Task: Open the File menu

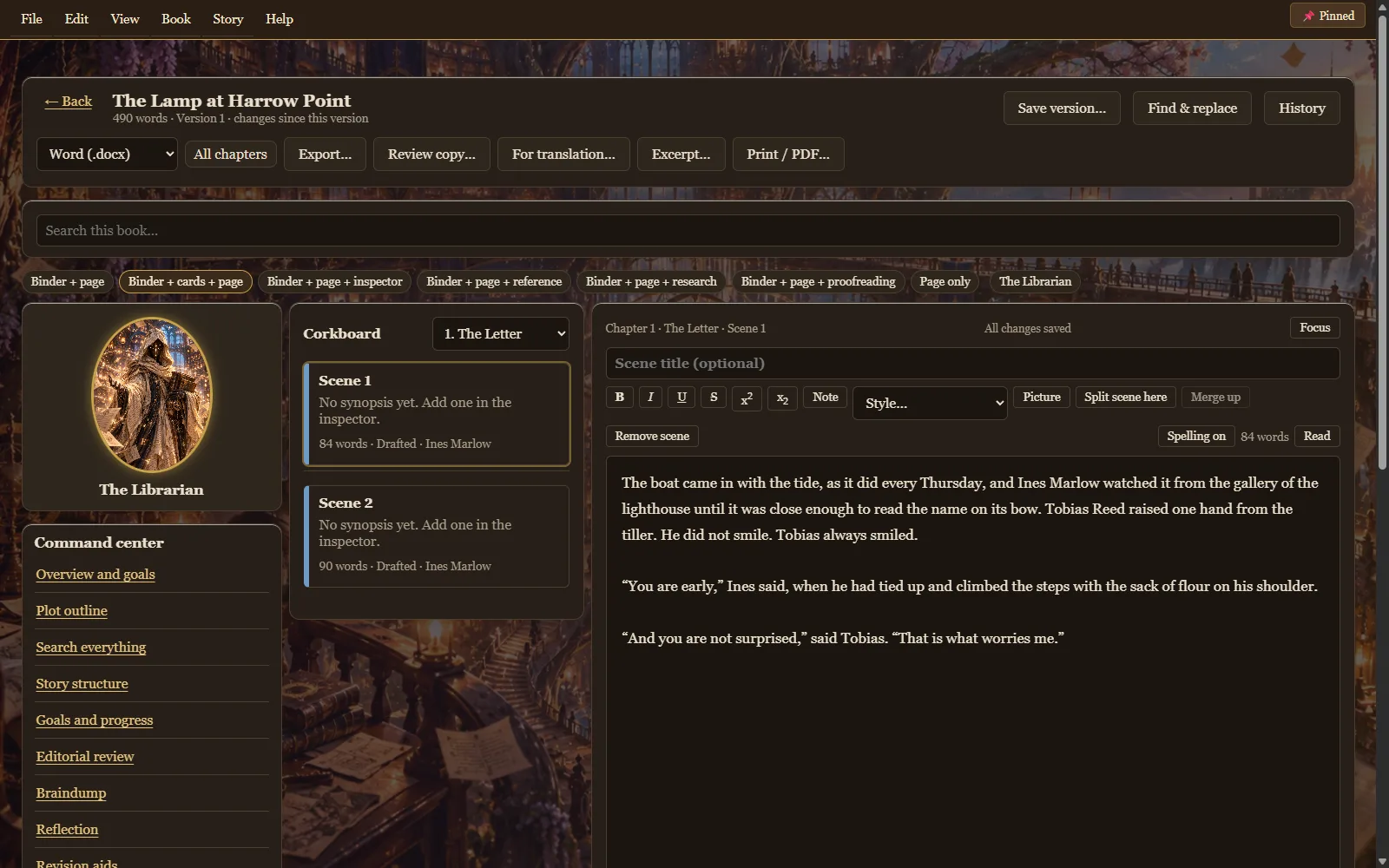Action: (31, 18)
